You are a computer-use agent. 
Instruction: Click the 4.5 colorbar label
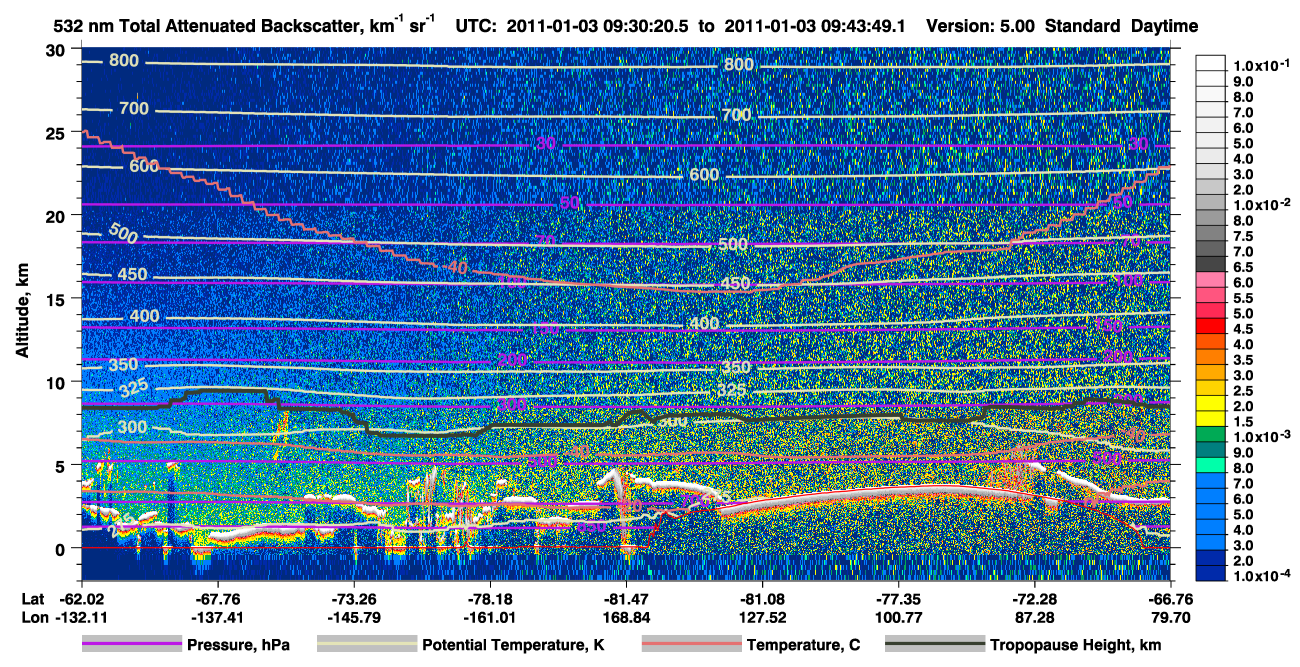tap(1242, 329)
